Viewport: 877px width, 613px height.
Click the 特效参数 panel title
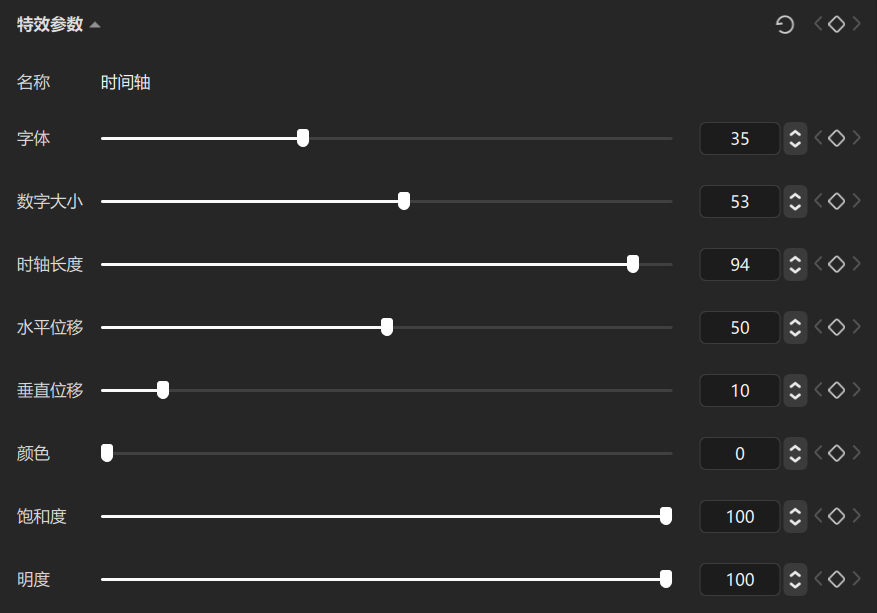(50, 24)
